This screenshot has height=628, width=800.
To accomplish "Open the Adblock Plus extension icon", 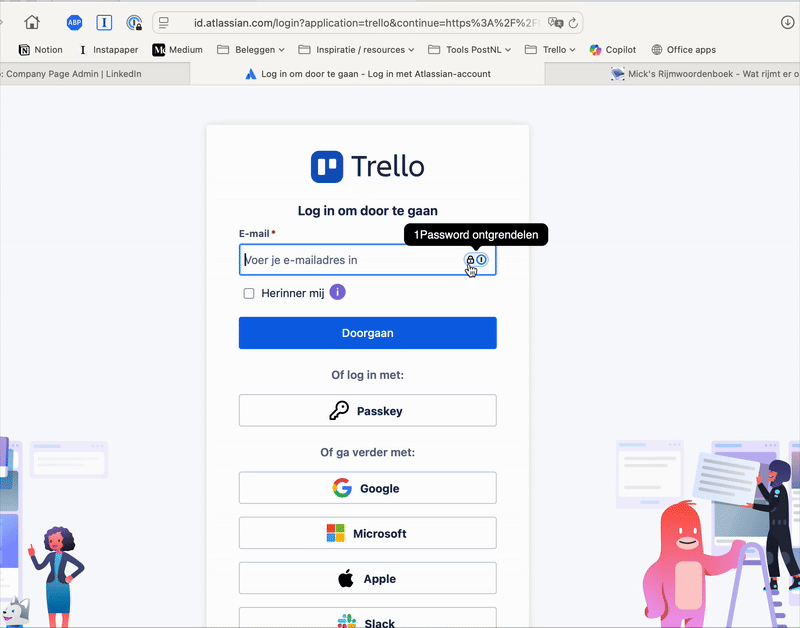I will pyautogui.click(x=74, y=22).
